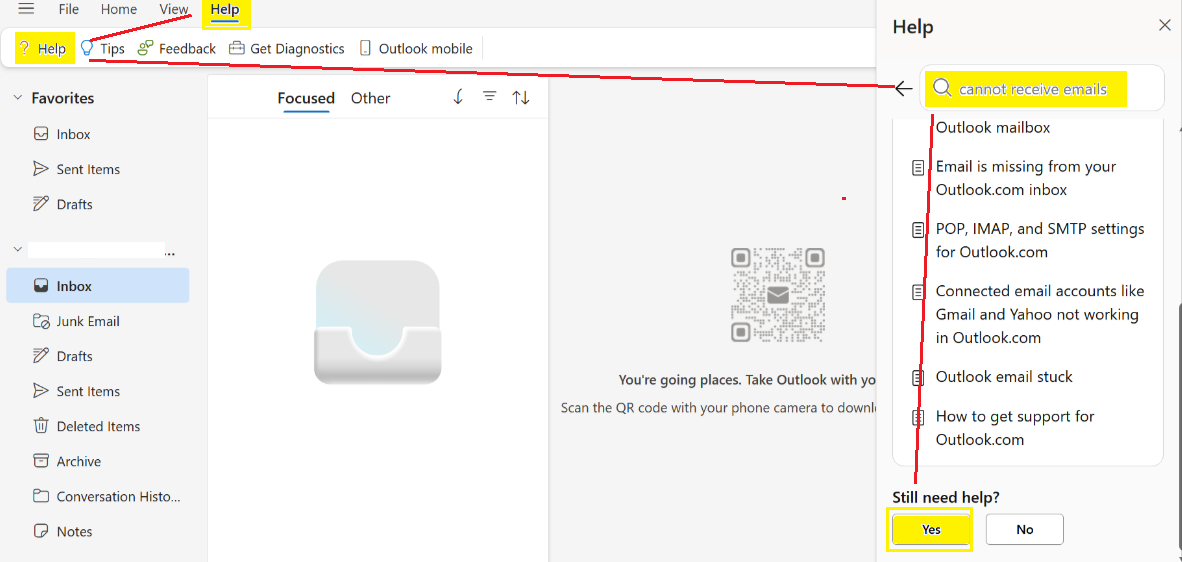The image size is (1182, 562).
Task: Collapse the Favorites section
Action: [x=17, y=98]
